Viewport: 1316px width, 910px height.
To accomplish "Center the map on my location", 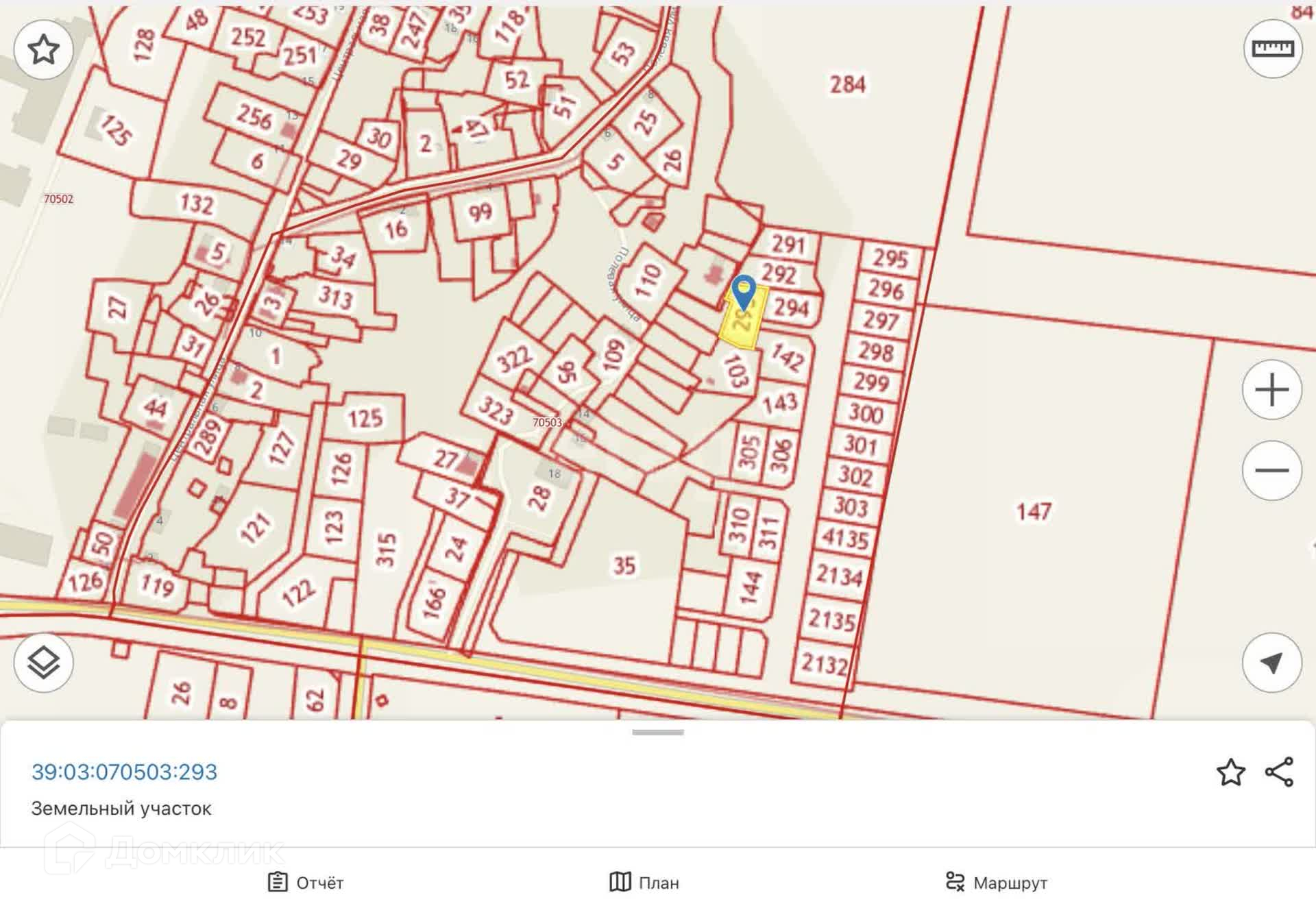I will pyautogui.click(x=1271, y=663).
